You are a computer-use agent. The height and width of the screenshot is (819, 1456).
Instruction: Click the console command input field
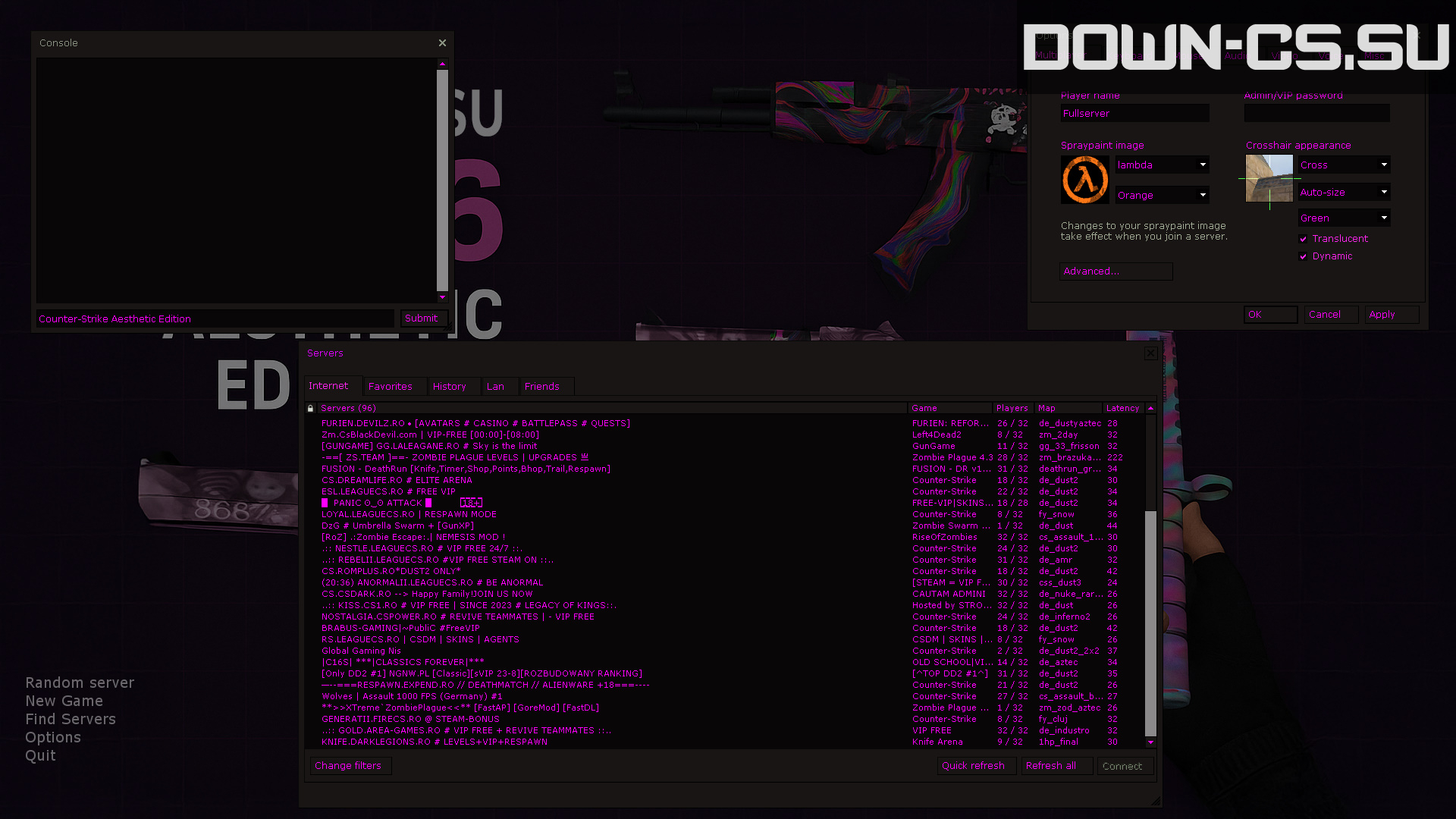215,318
